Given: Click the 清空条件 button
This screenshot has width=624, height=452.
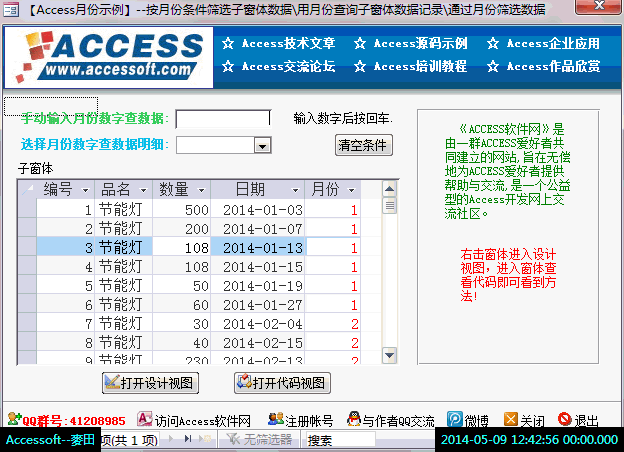Looking at the screenshot, I should click(364, 145).
